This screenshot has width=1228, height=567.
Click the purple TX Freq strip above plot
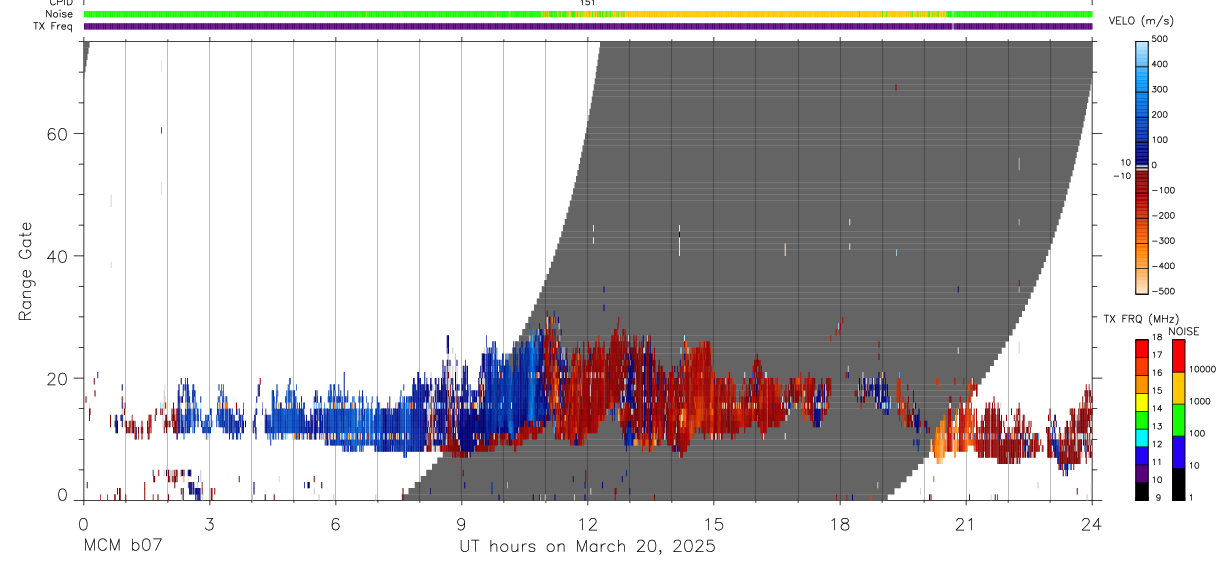pos(588,26)
